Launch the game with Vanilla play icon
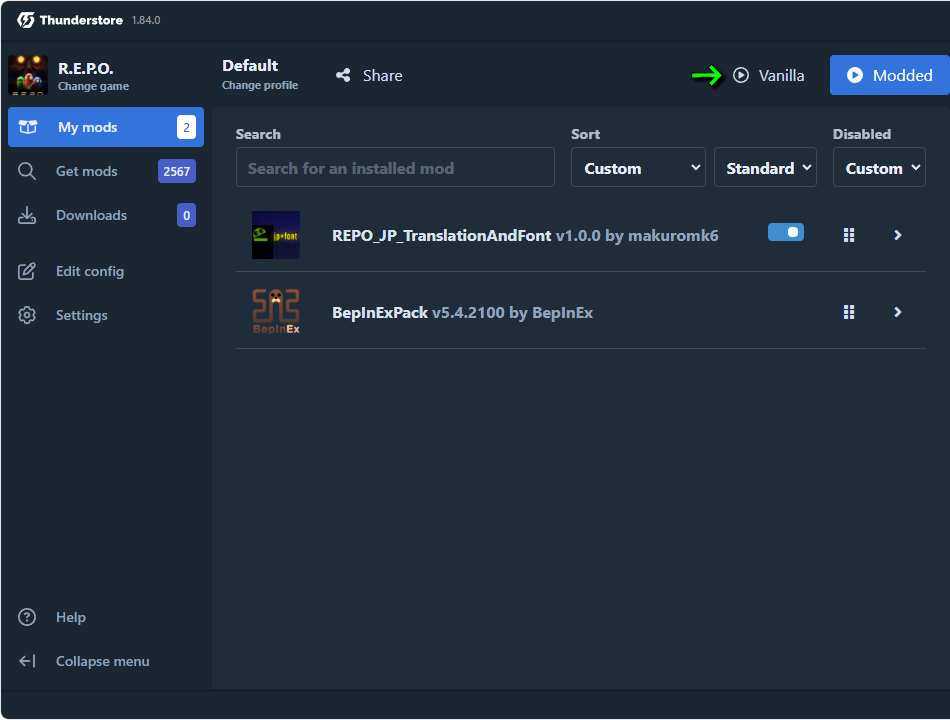This screenshot has height=720, width=950. click(x=741, y=75)
